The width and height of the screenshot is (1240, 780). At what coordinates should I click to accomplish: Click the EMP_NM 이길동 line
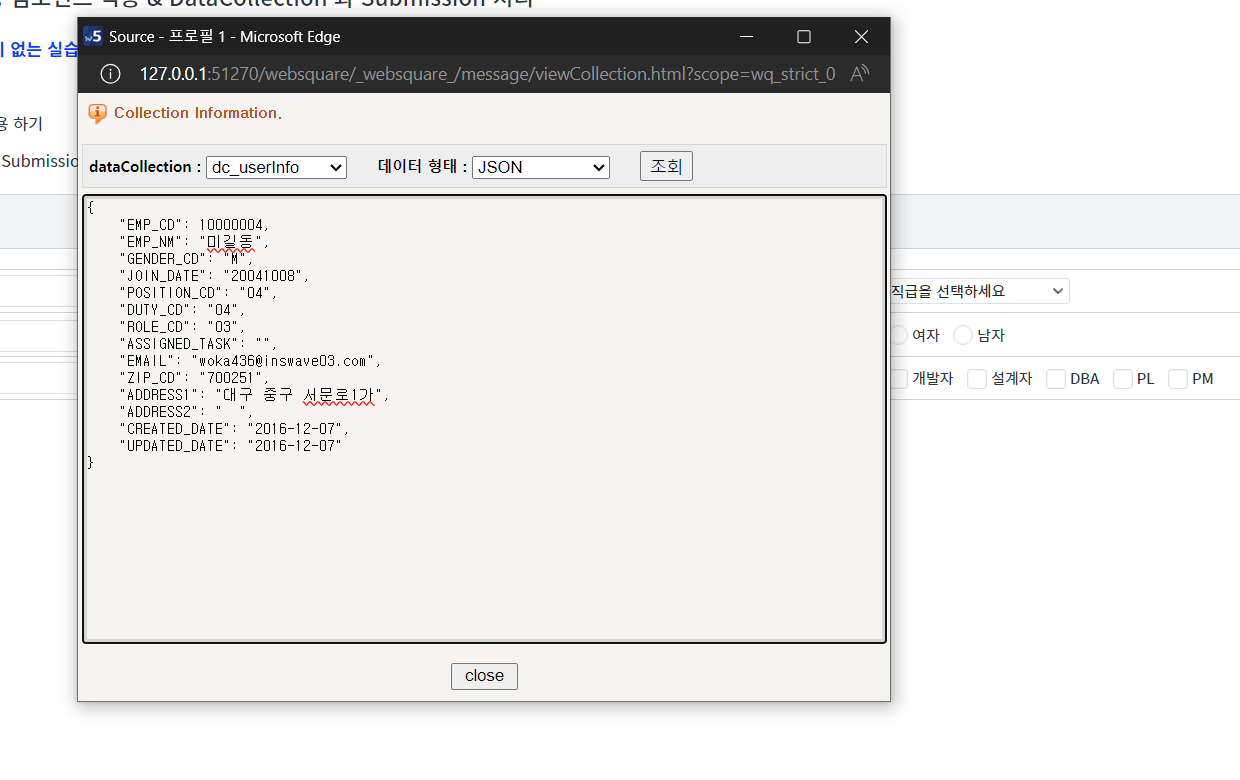[x=194, y=242]
